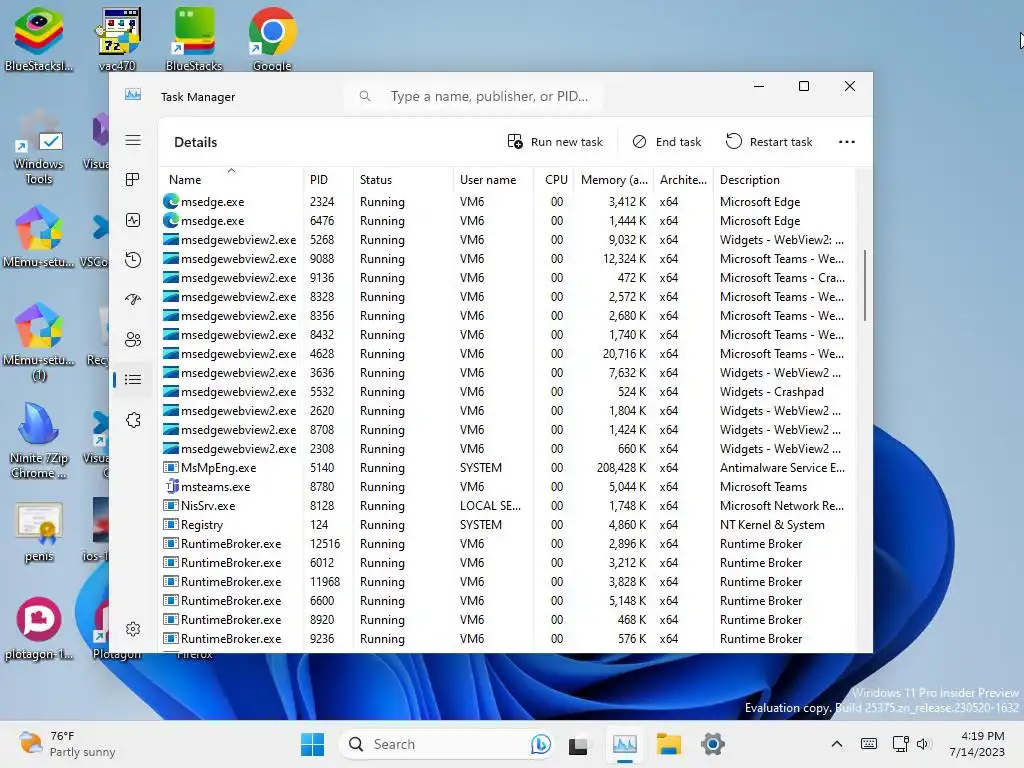This screenshot has width=1024, height=768.
Task: Focus the Task Manager search field
Action: 474,97
